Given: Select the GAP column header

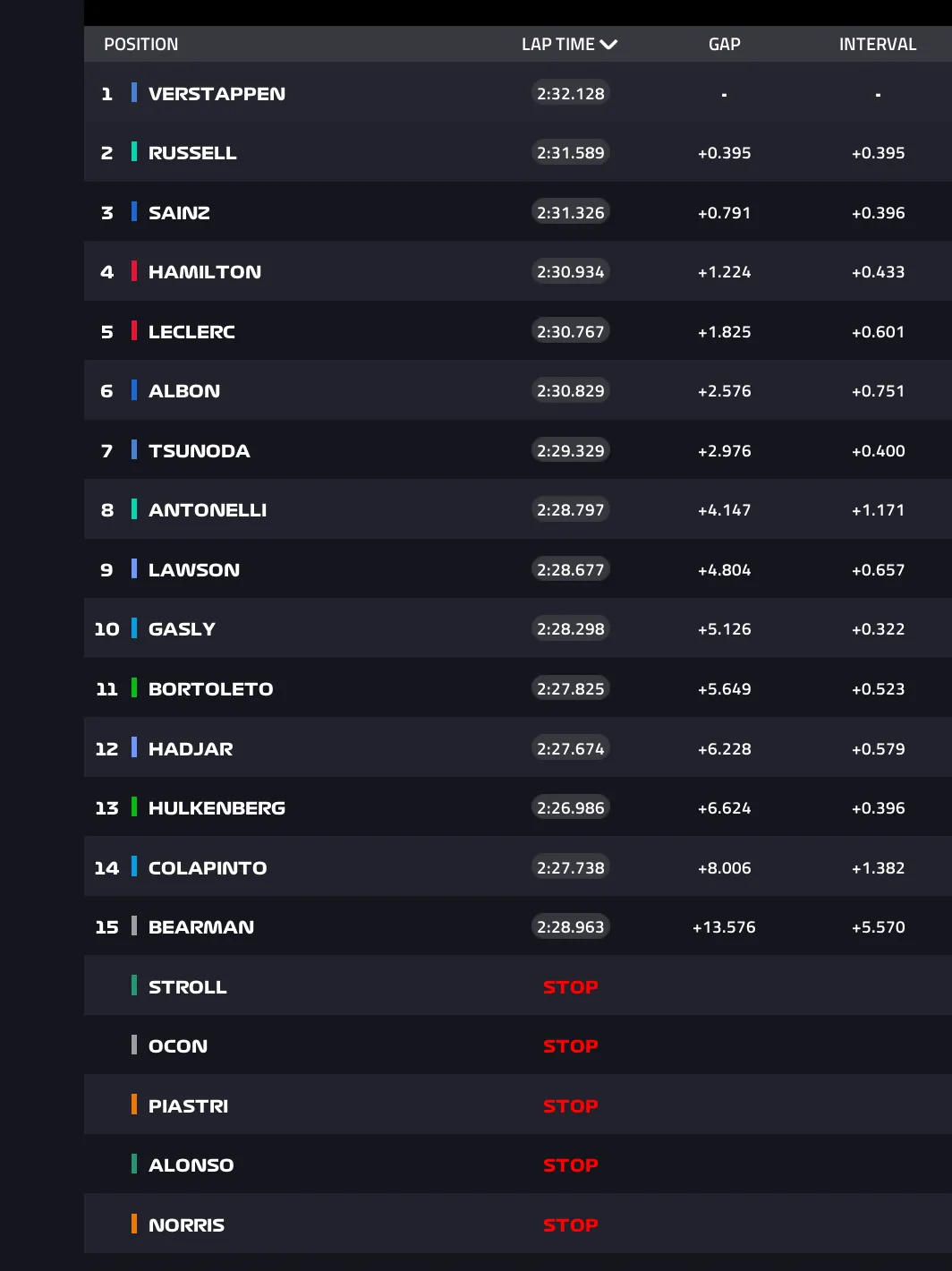Looking at the screenshot, I should [x=724, y=44].
